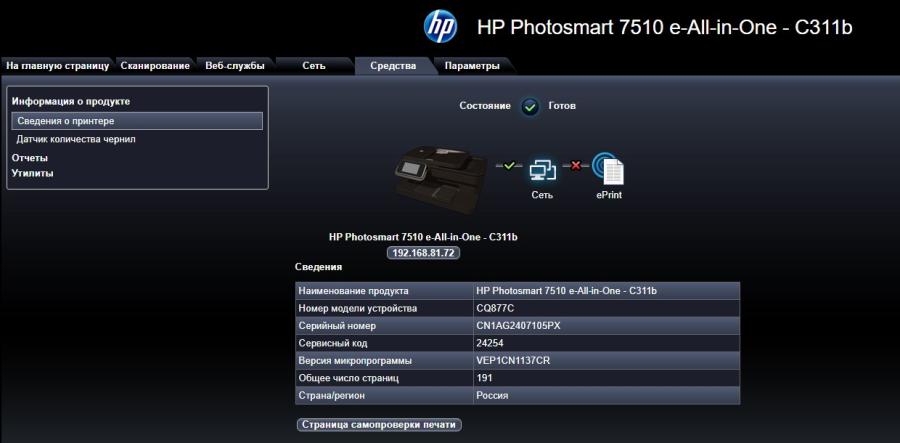Click the Страна/регион cell
This screenshot has height=443, width=900.
[x=384, y=396]
